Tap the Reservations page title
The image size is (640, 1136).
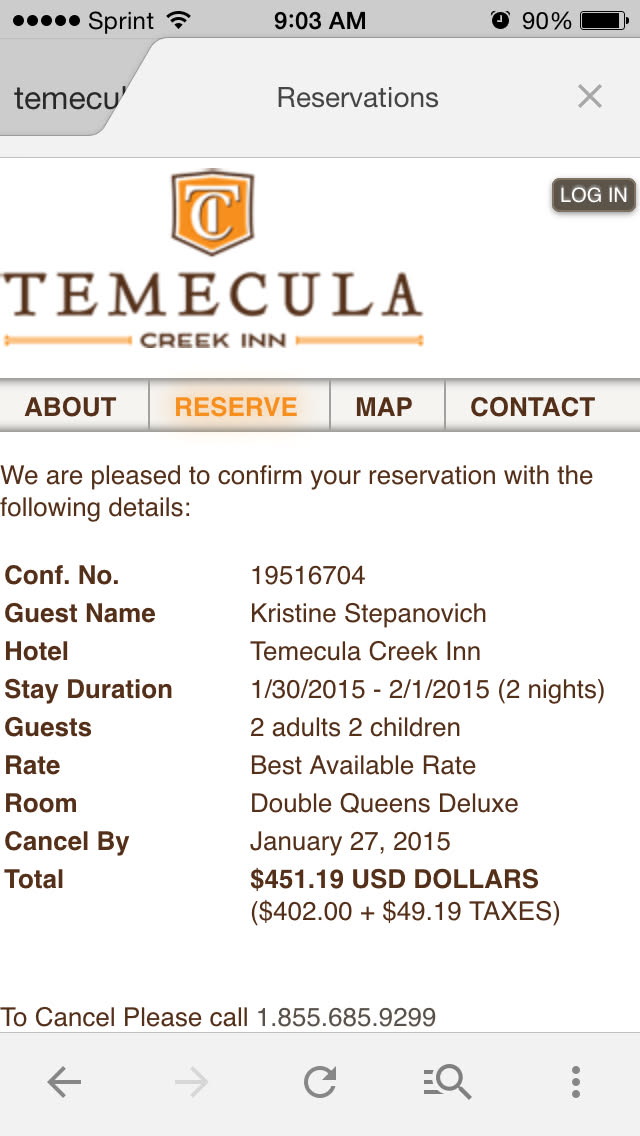357,98
